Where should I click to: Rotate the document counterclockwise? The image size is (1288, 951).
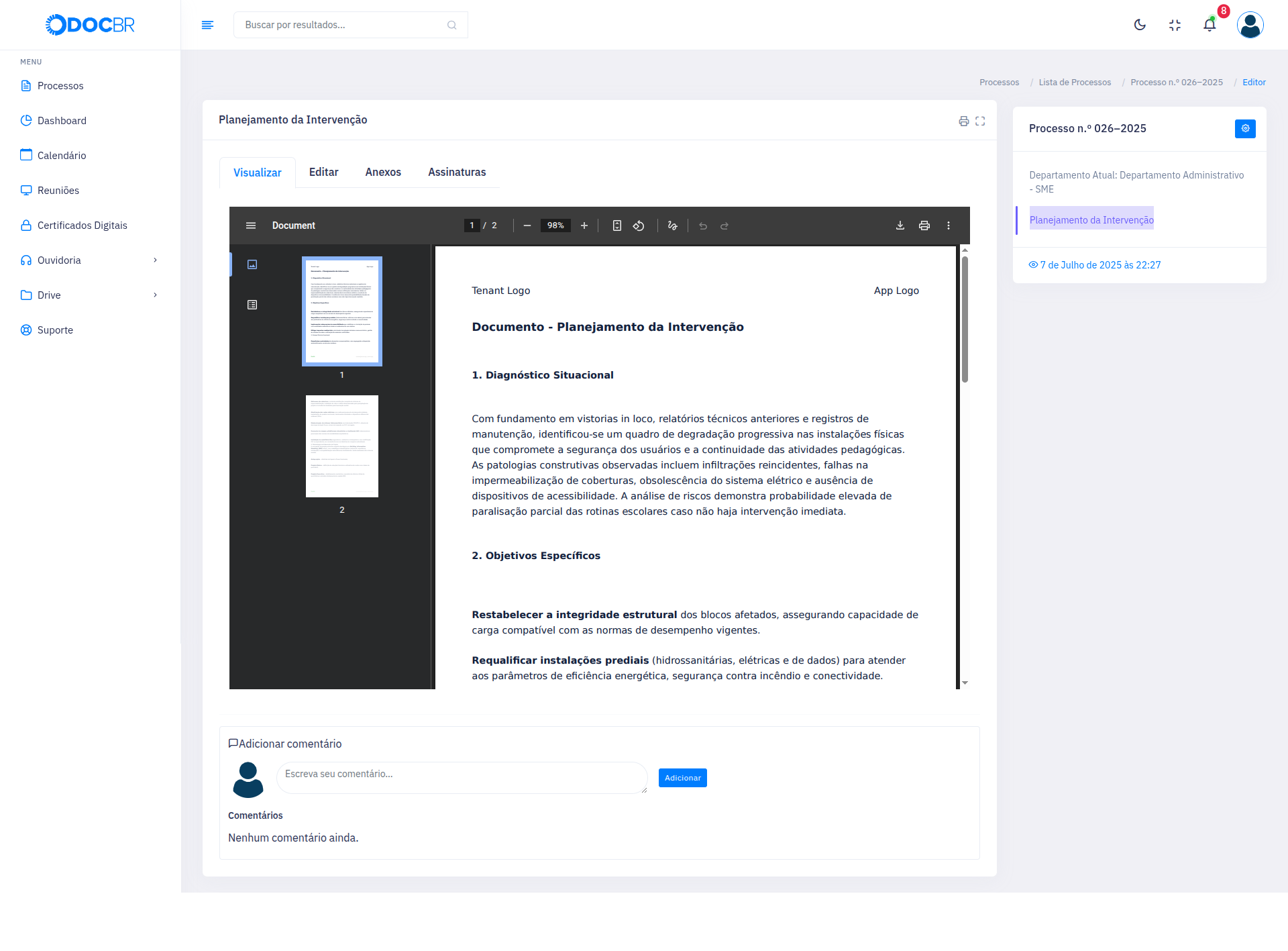tap(639, 226)
